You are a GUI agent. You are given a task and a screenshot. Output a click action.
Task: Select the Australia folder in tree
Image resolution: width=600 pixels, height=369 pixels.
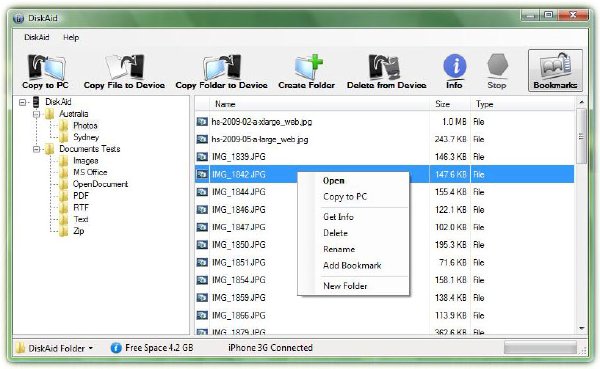point(73,114)
